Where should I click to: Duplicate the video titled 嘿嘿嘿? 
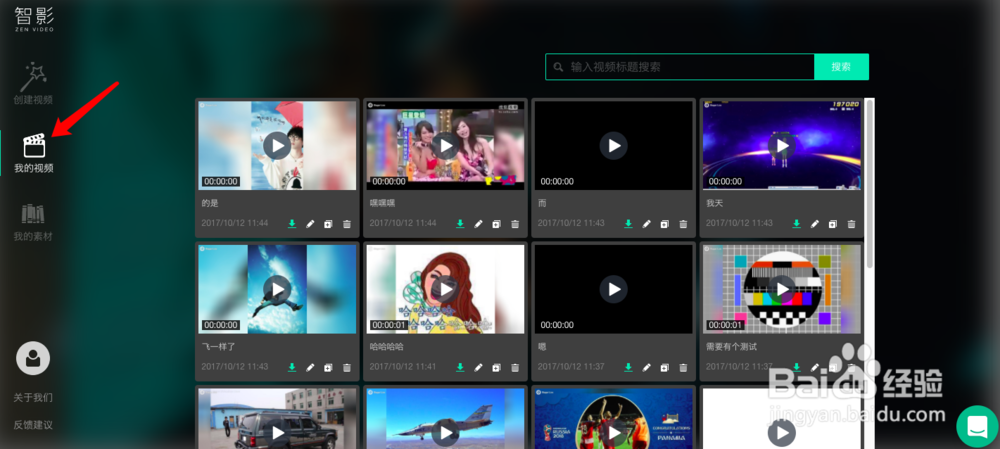tap(496, 224)
